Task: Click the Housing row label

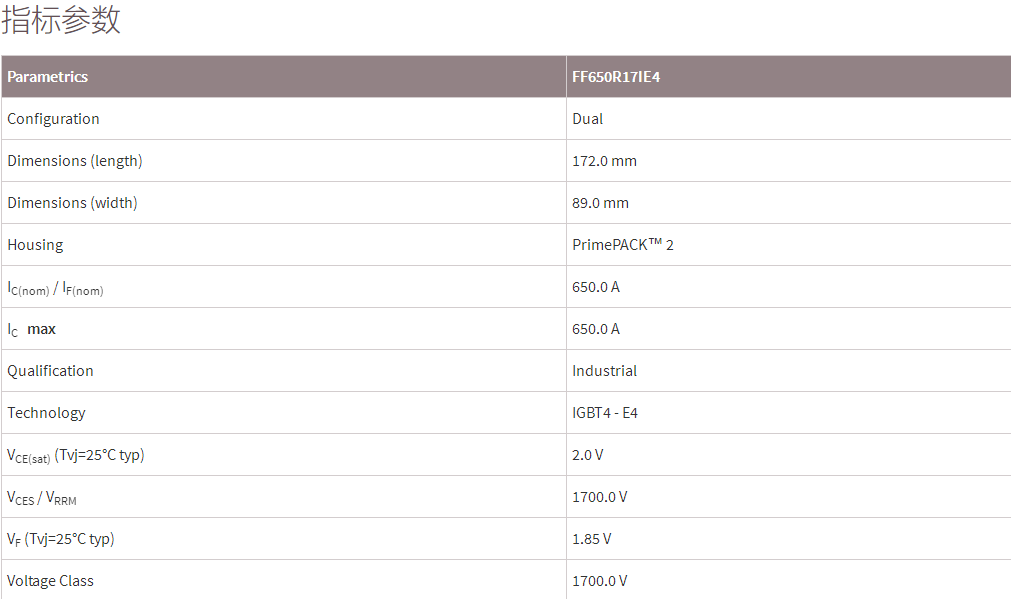Action: 35,245
